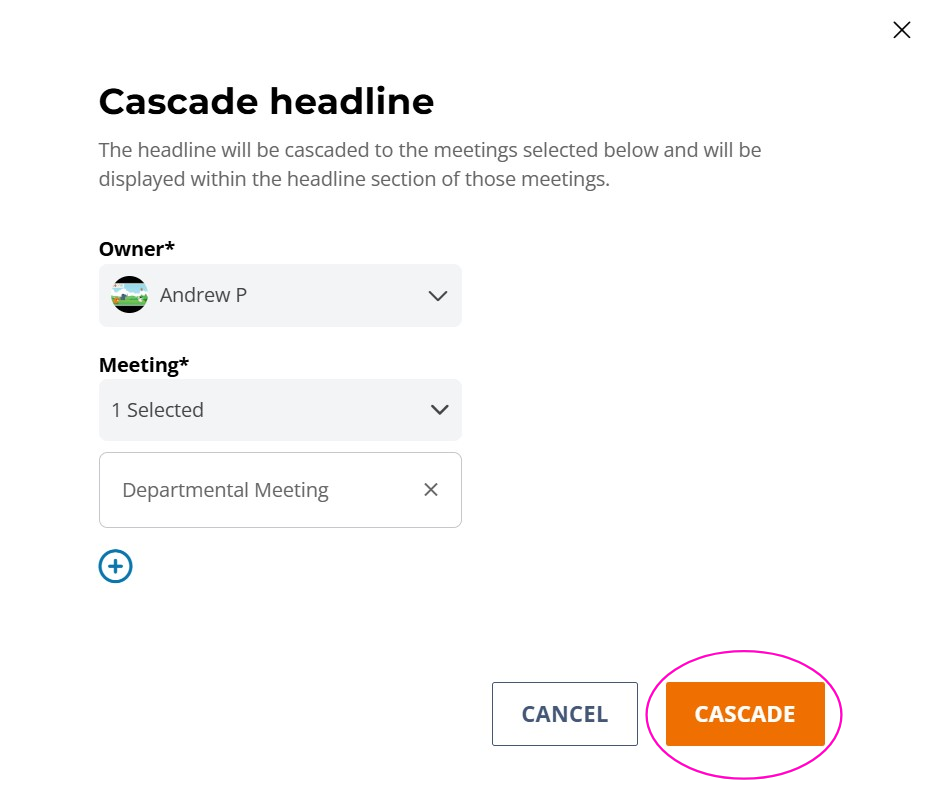Click the Meeting field label
This screenshot has height=807, width=927.
pyautogui.click(x=144, y=365)
